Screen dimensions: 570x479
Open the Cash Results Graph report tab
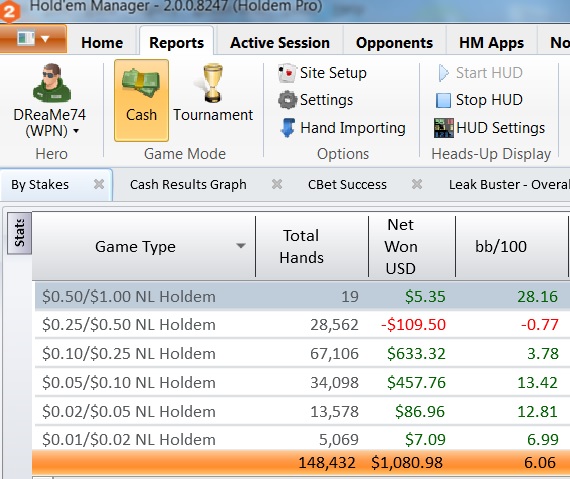coord(188,184)
